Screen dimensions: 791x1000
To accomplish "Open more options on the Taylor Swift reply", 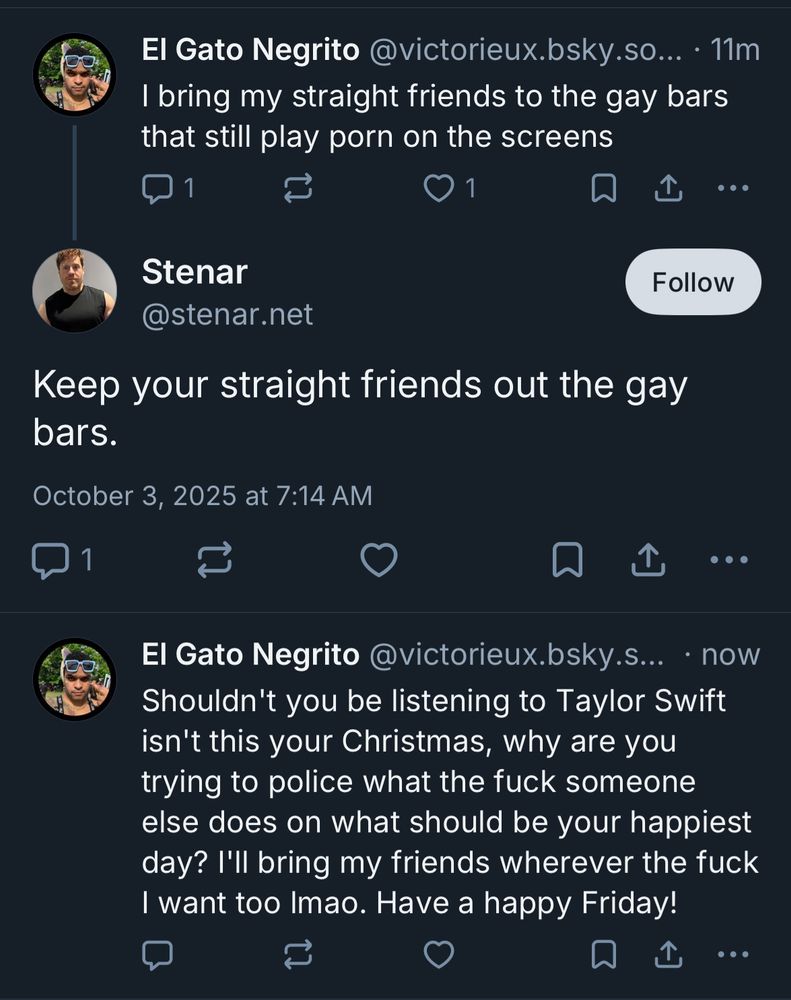I will [734, 955].
